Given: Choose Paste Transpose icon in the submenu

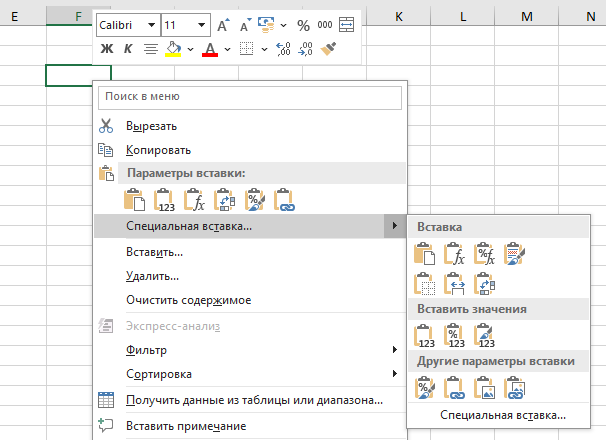Looking at the screenshot, I should pyautogui.click(x=486, y=286).
